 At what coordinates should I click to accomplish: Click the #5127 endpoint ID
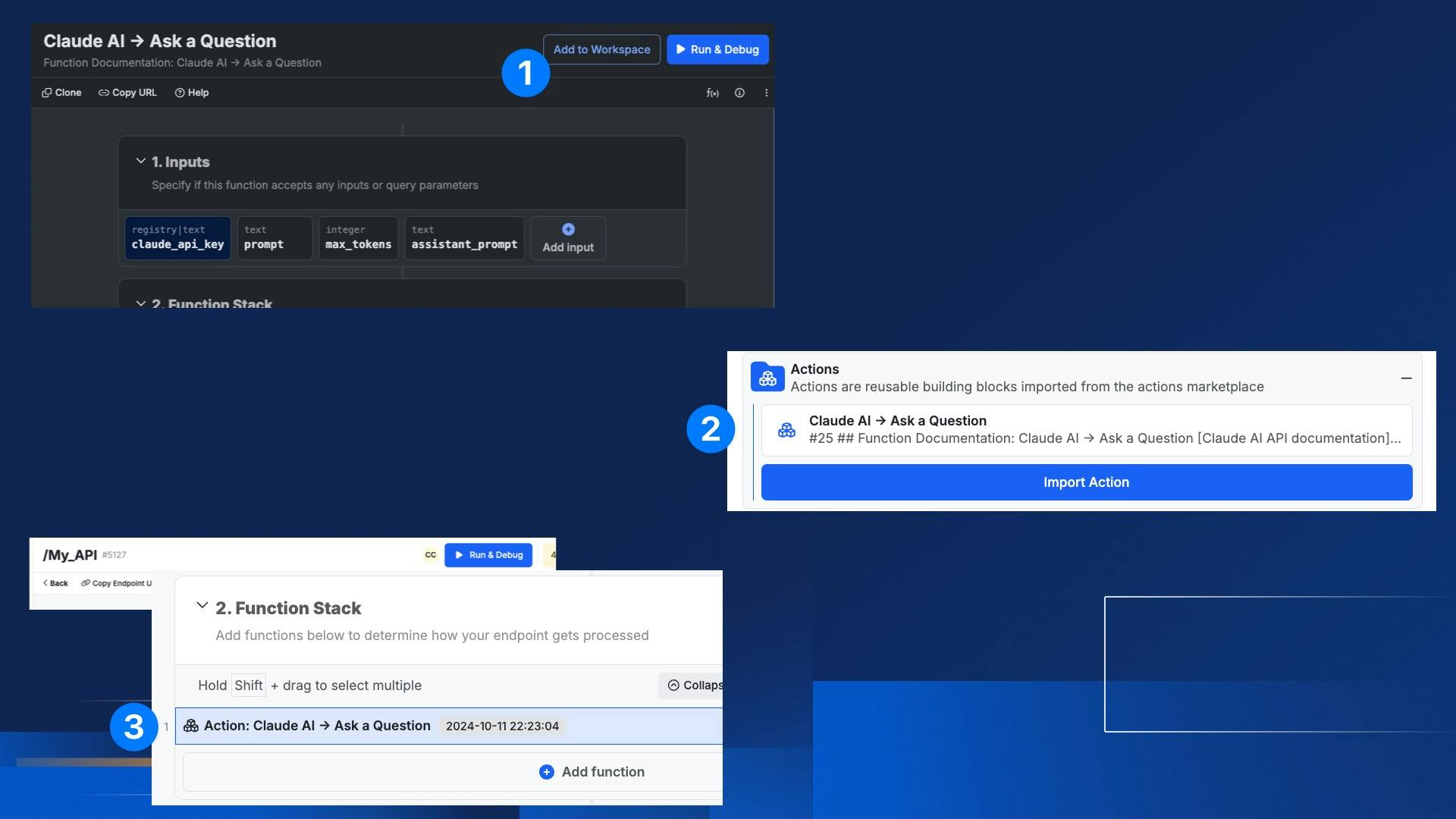click(115, 555)
